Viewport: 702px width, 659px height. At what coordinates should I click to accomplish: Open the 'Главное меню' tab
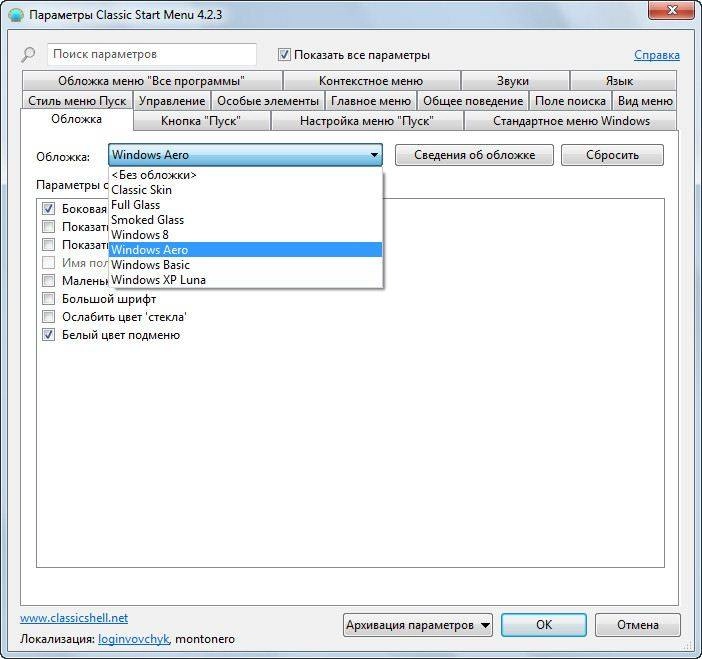371,101
